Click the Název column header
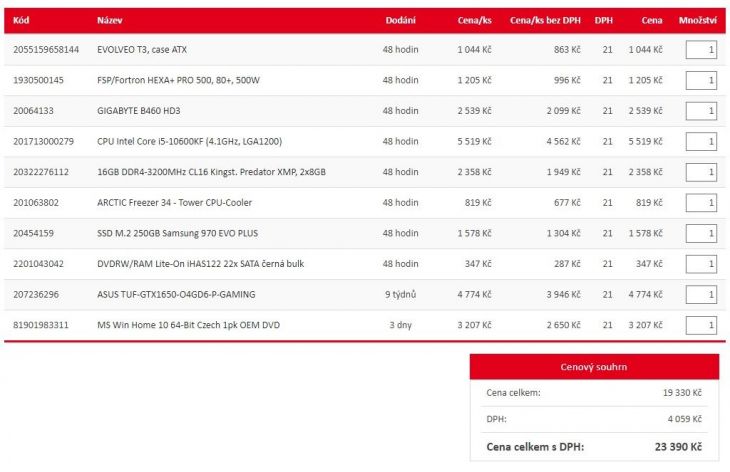 [x=110, y=20]
